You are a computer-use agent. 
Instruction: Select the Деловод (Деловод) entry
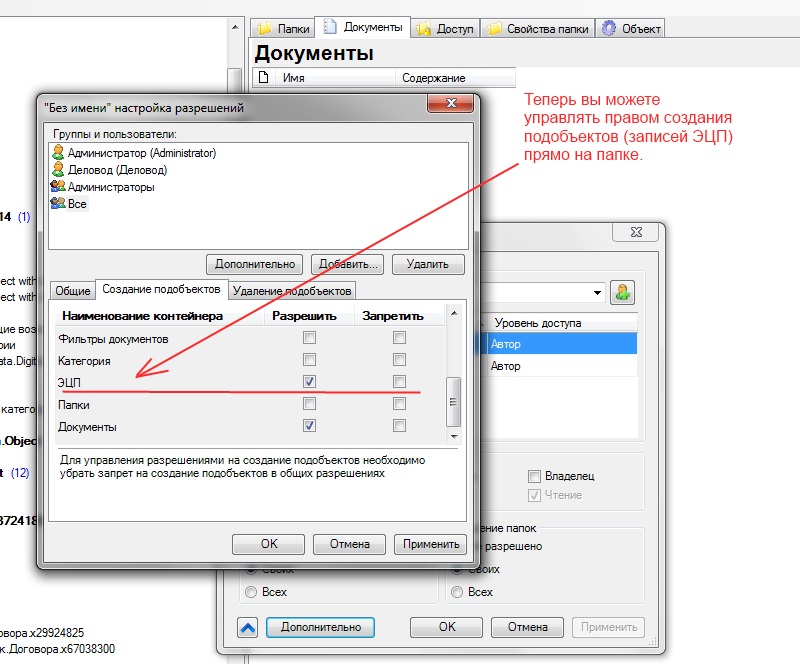click(117, 169)
